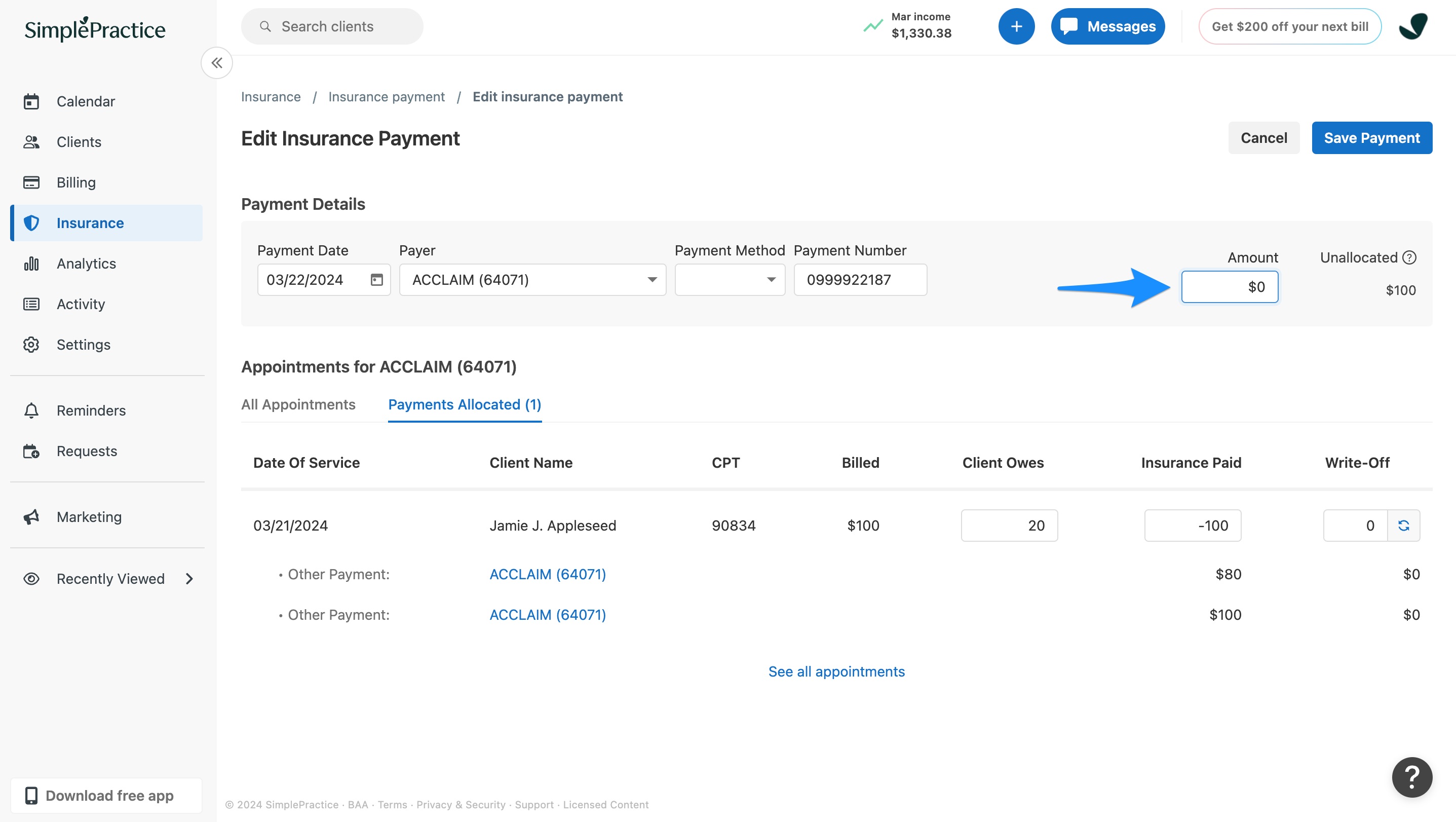The image size is (1456, 822).
Task: Open Requests in the sidebar menu
Action: pos(106,451)
